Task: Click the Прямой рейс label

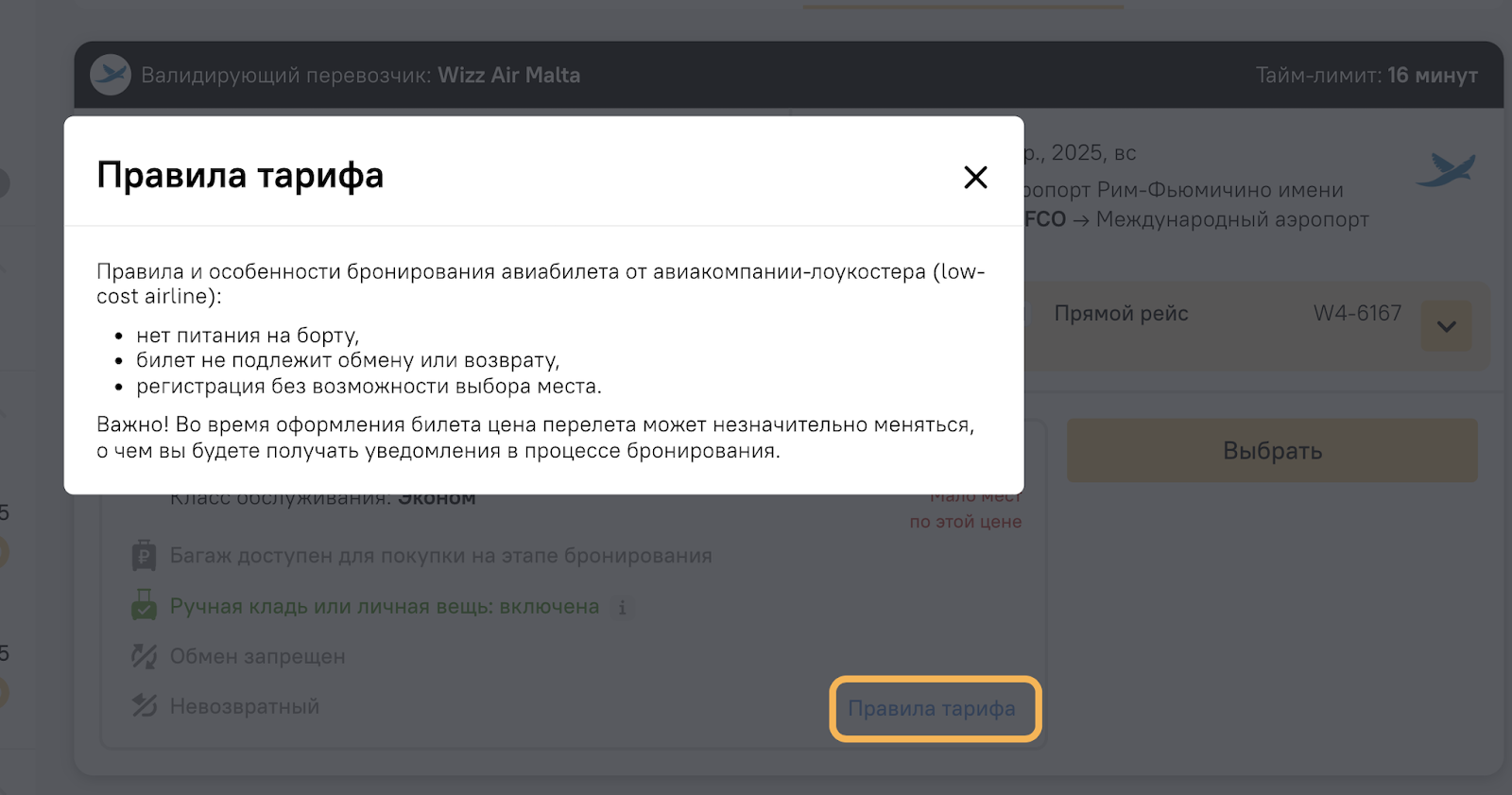Action: [x=1121, y=314]
